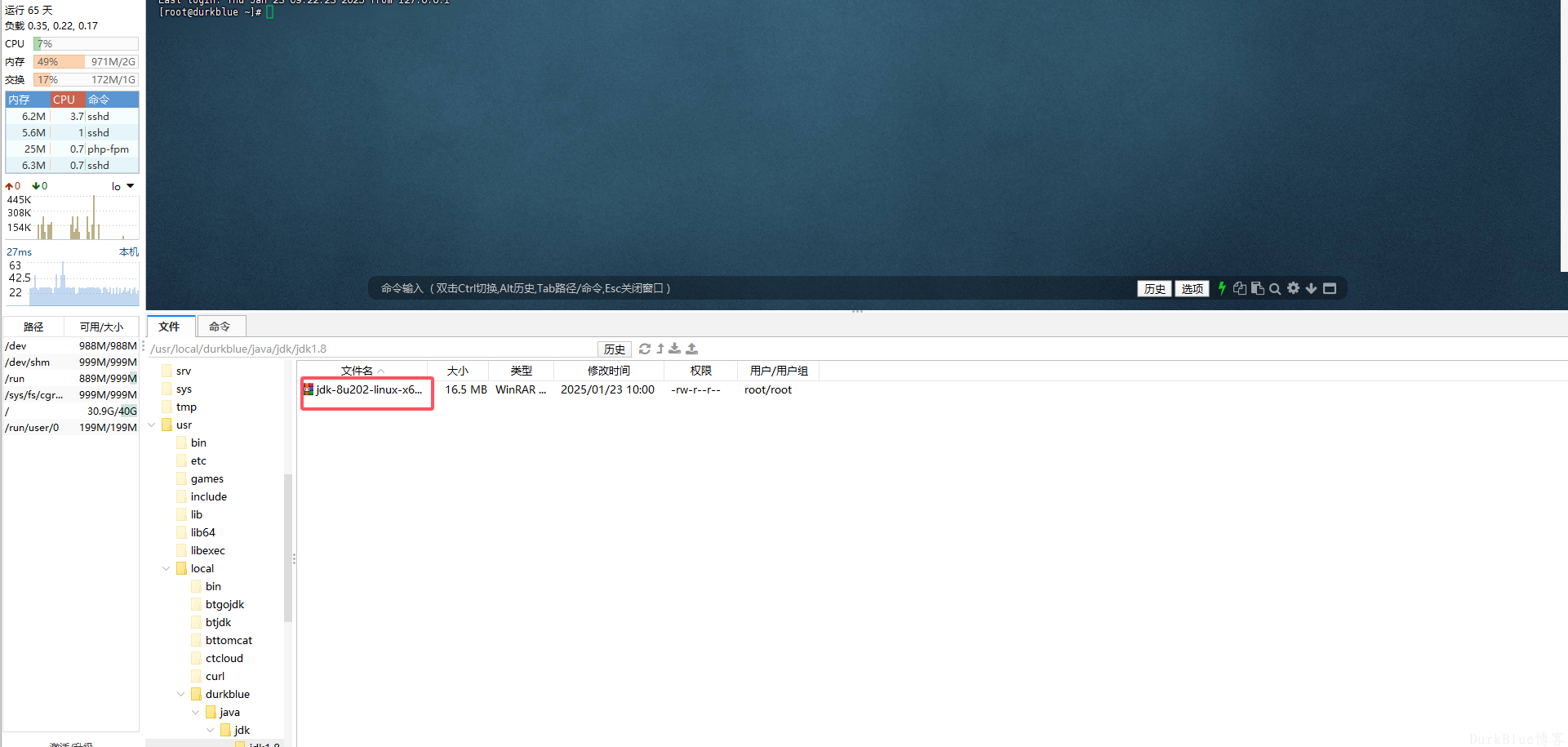Collapse the java folder in the tree
This screenshot has width=1568, height=747.
point(196,712)
